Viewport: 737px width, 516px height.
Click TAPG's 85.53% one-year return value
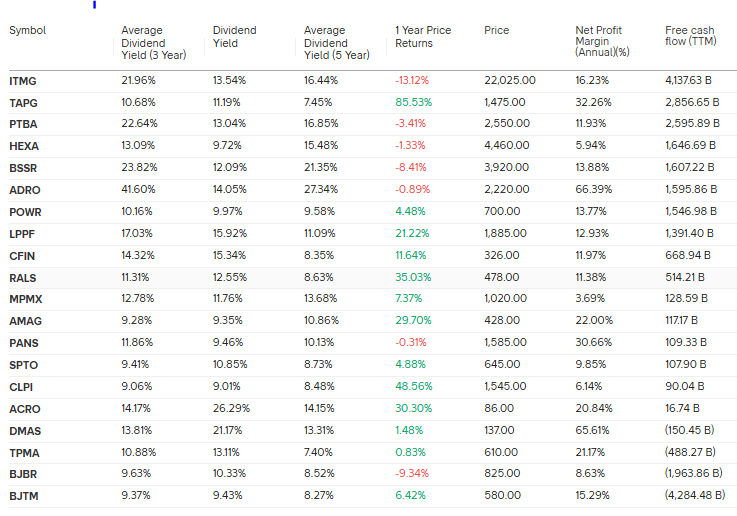[x=413, y=102]
